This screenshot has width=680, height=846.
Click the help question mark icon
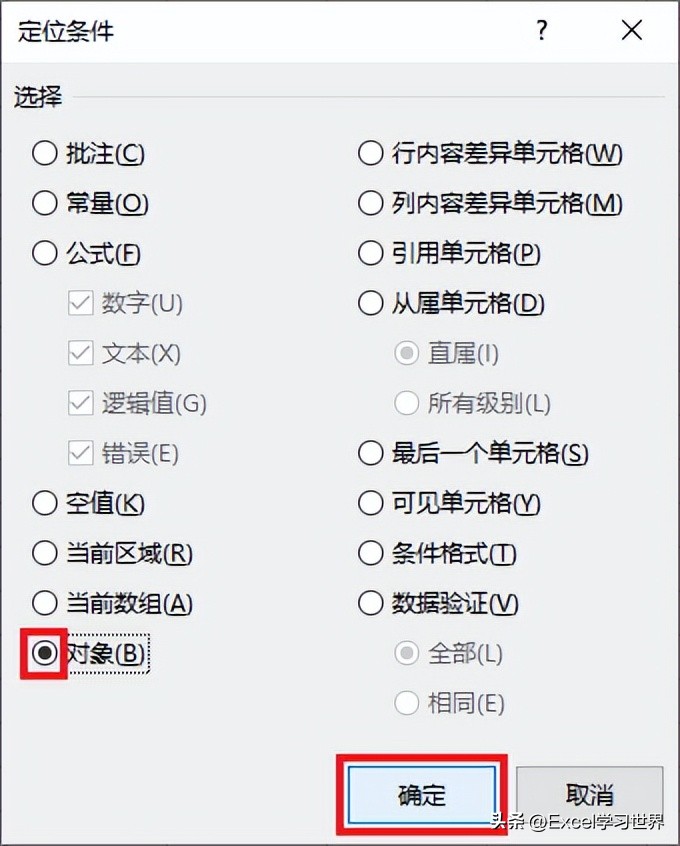click(x=542, y=30)
